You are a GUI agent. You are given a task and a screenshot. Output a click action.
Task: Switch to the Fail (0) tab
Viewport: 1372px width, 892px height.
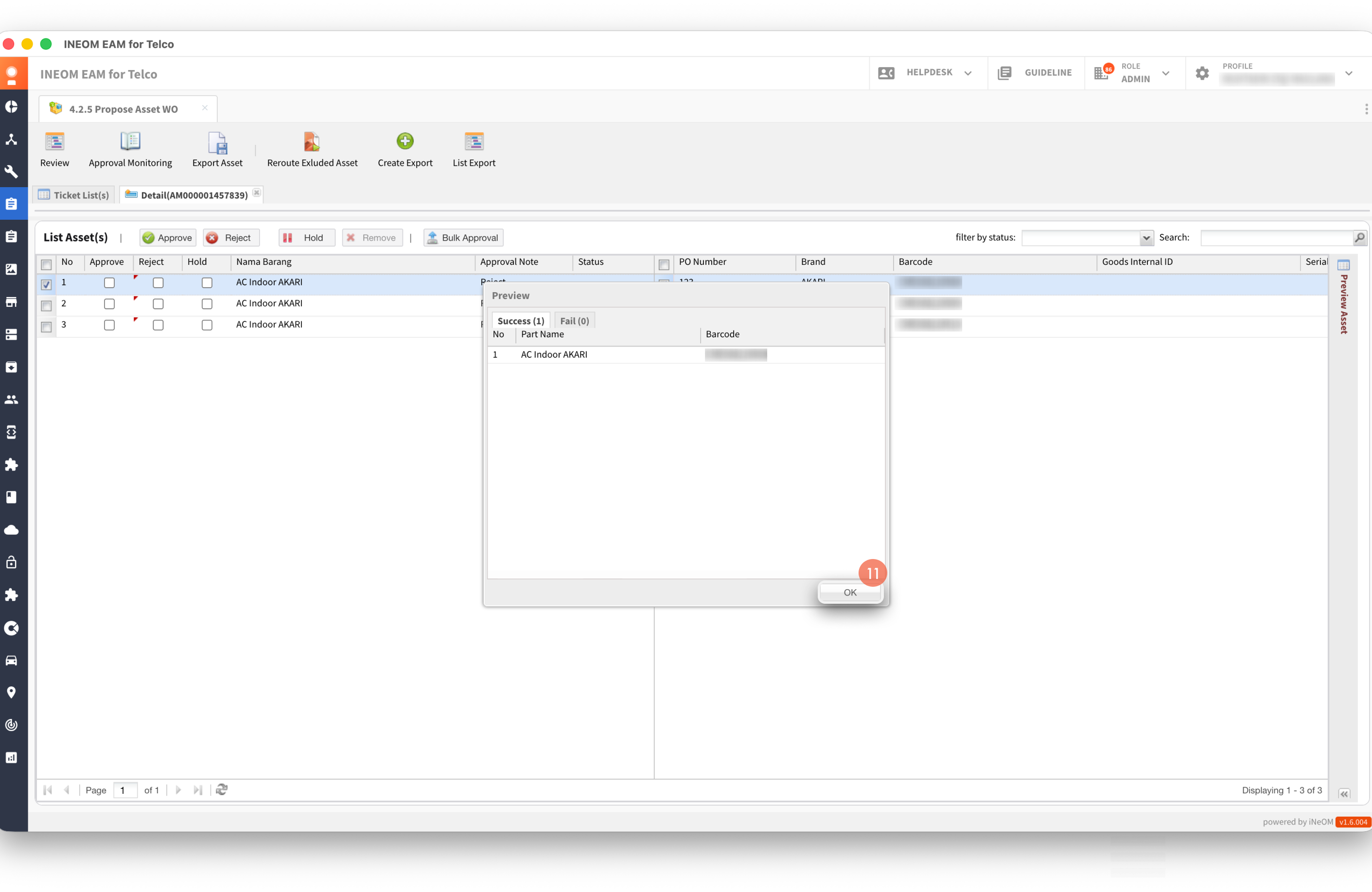click(x=574, y=321)
